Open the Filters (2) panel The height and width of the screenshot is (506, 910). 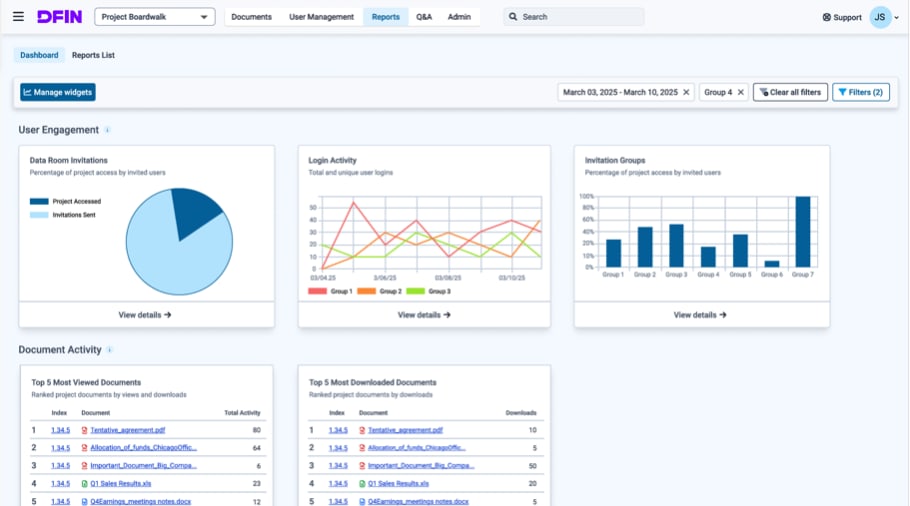pyautogui.click(x=861, y=92)
